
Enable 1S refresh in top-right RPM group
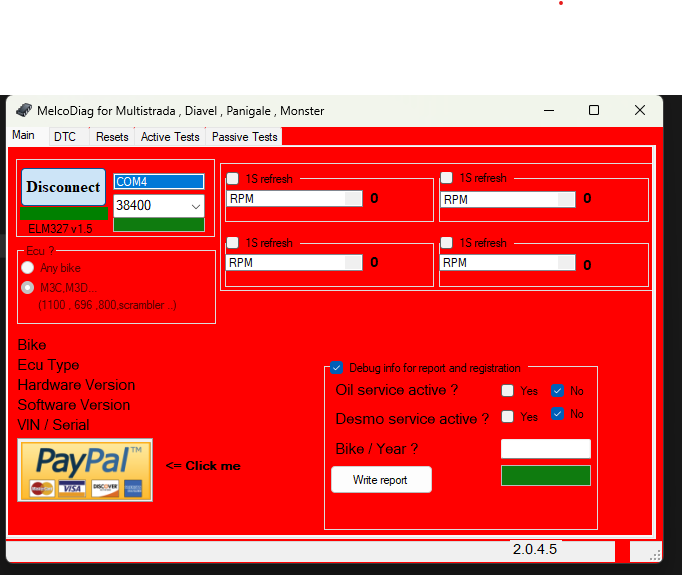coord(447,177)
